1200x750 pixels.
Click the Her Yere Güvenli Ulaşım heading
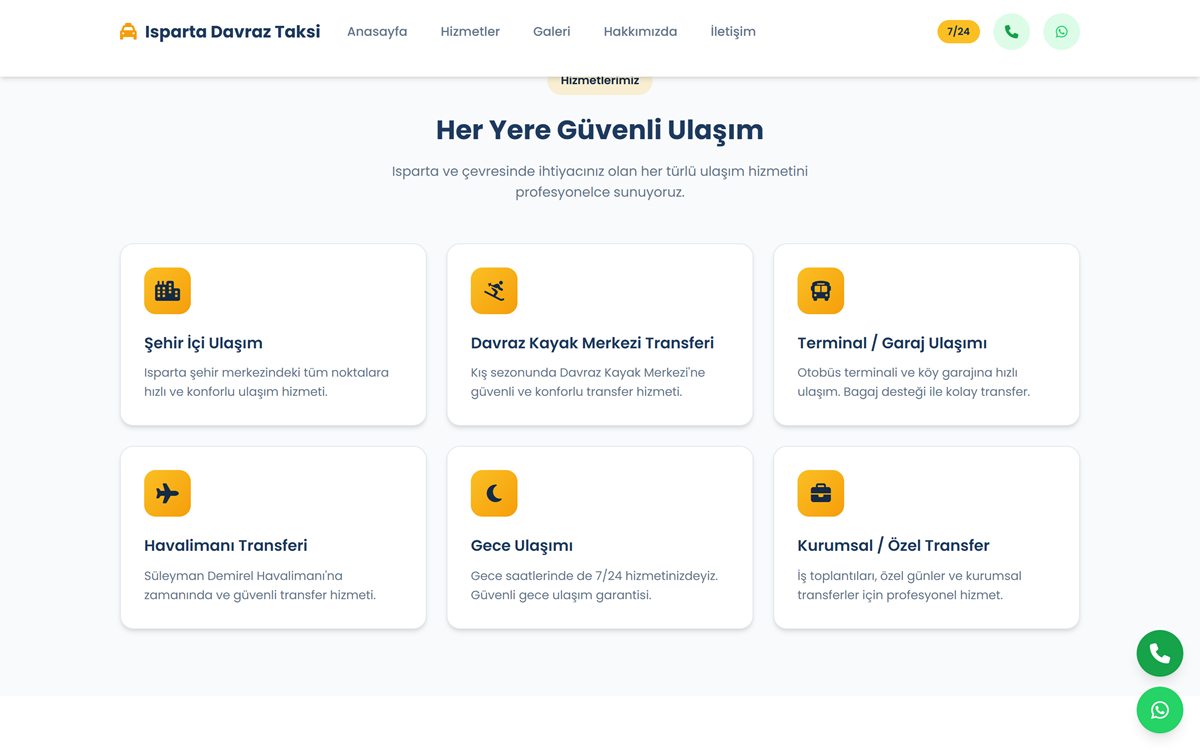point(600,130)
